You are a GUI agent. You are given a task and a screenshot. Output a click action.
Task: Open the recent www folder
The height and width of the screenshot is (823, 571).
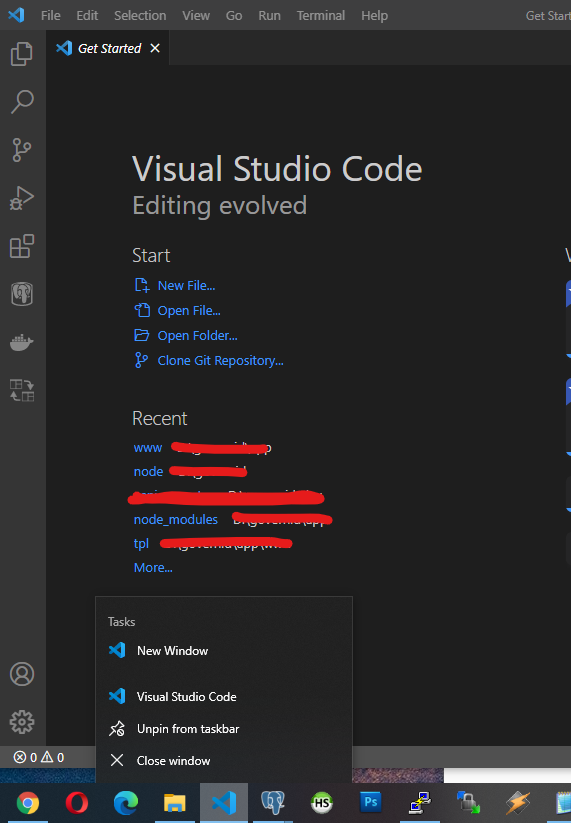click(x=148, y=448)
